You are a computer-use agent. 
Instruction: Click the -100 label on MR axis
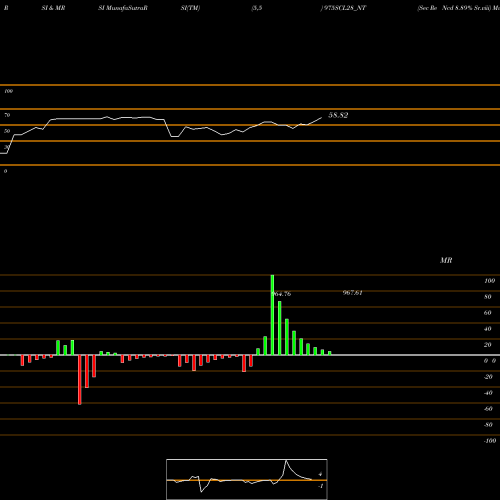[490, 441]
